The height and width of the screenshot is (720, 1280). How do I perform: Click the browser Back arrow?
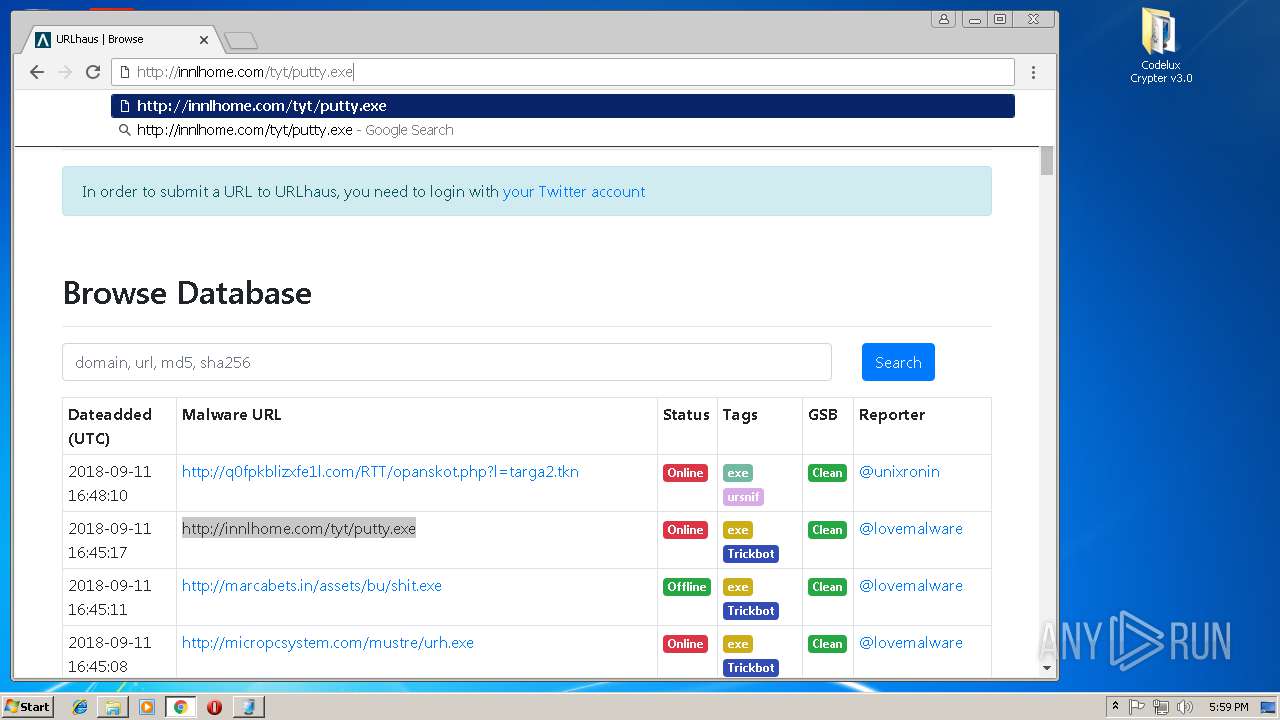pyautogui.click(x=37, y=72)
